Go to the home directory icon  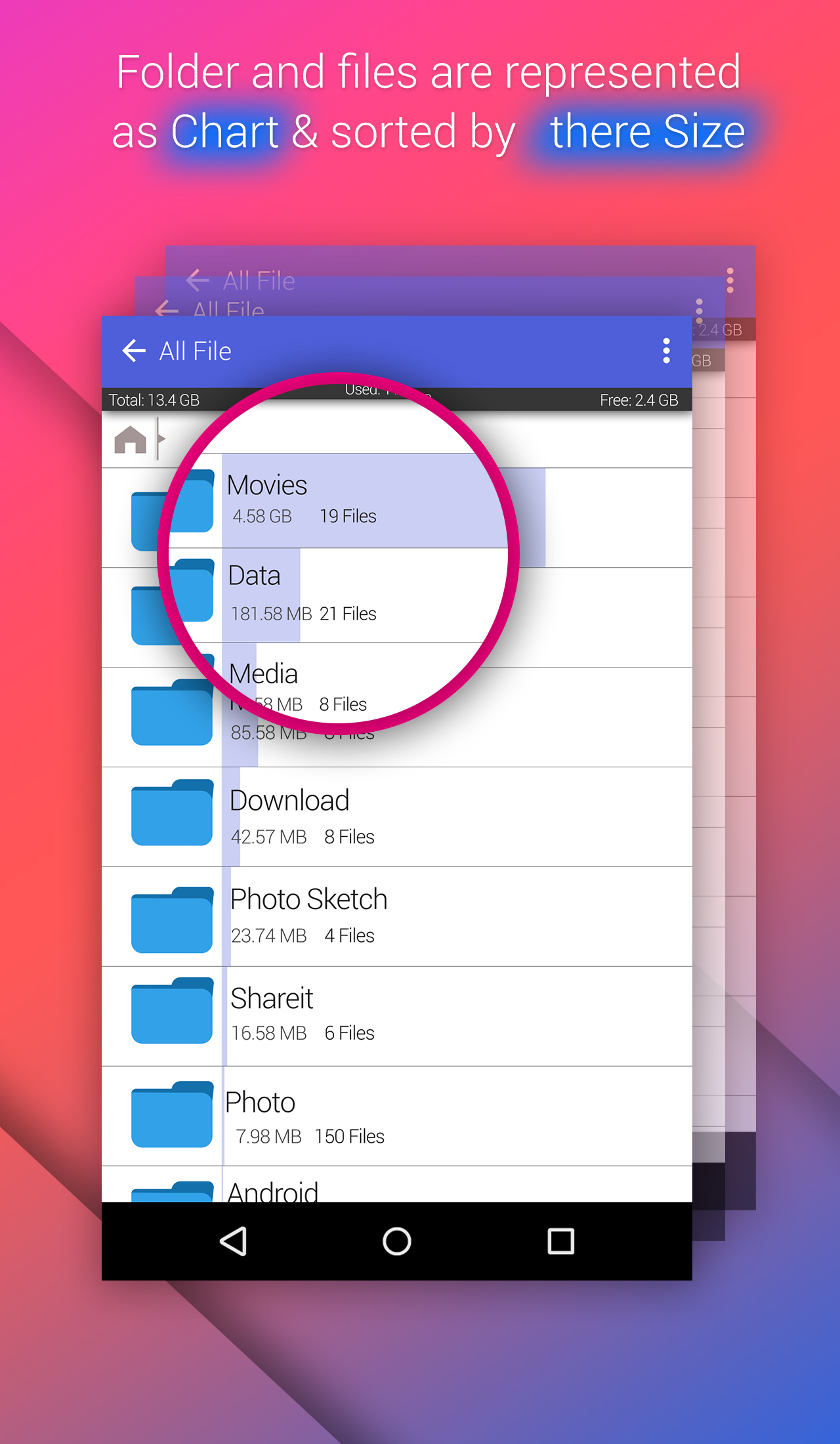tap(130, 439)
